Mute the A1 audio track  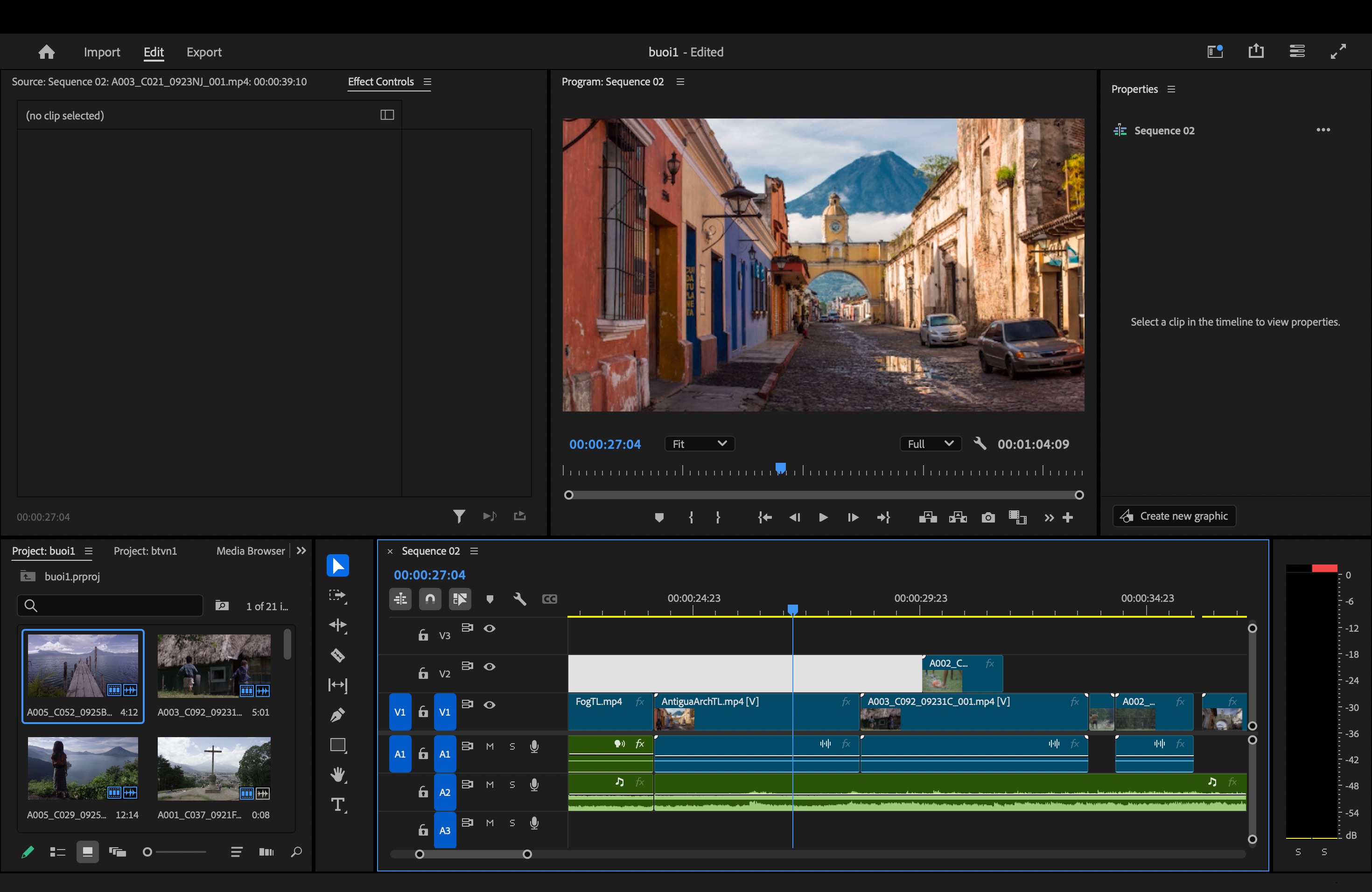(490, 747)
